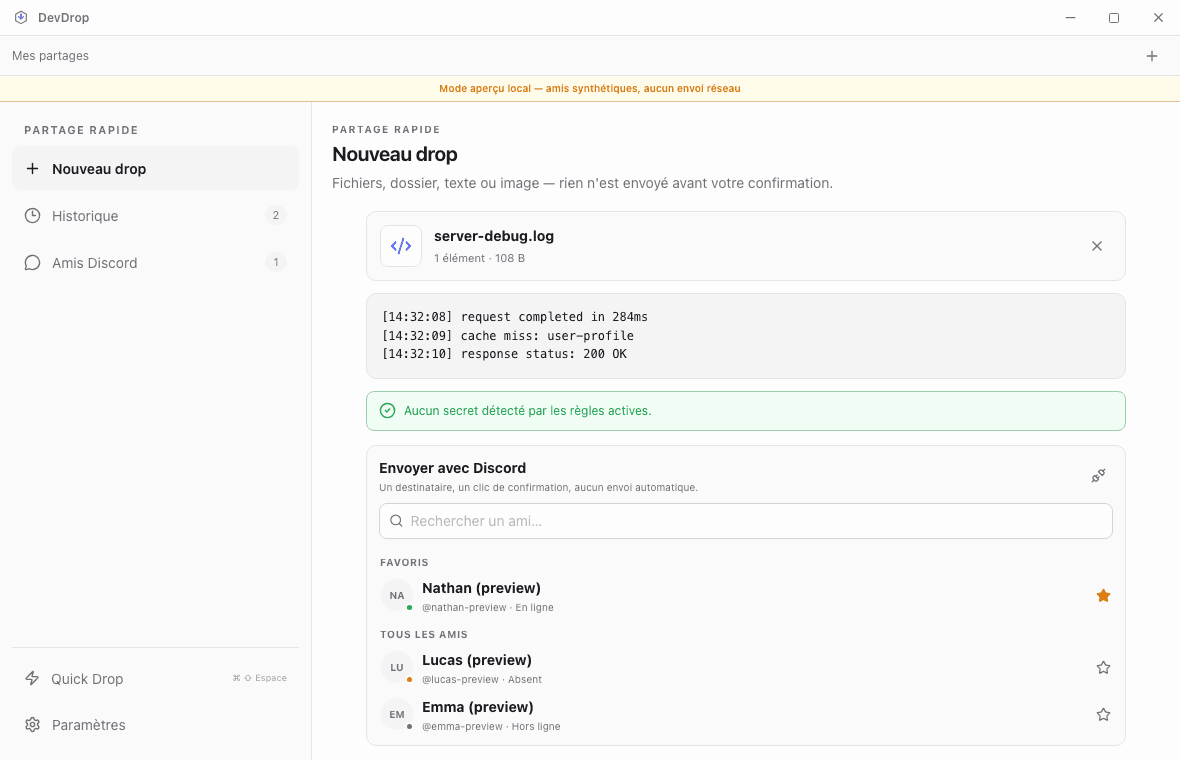Click the Paramètres gear icon
This screenshot has height=760, width=1180.
tap(32, 725)
